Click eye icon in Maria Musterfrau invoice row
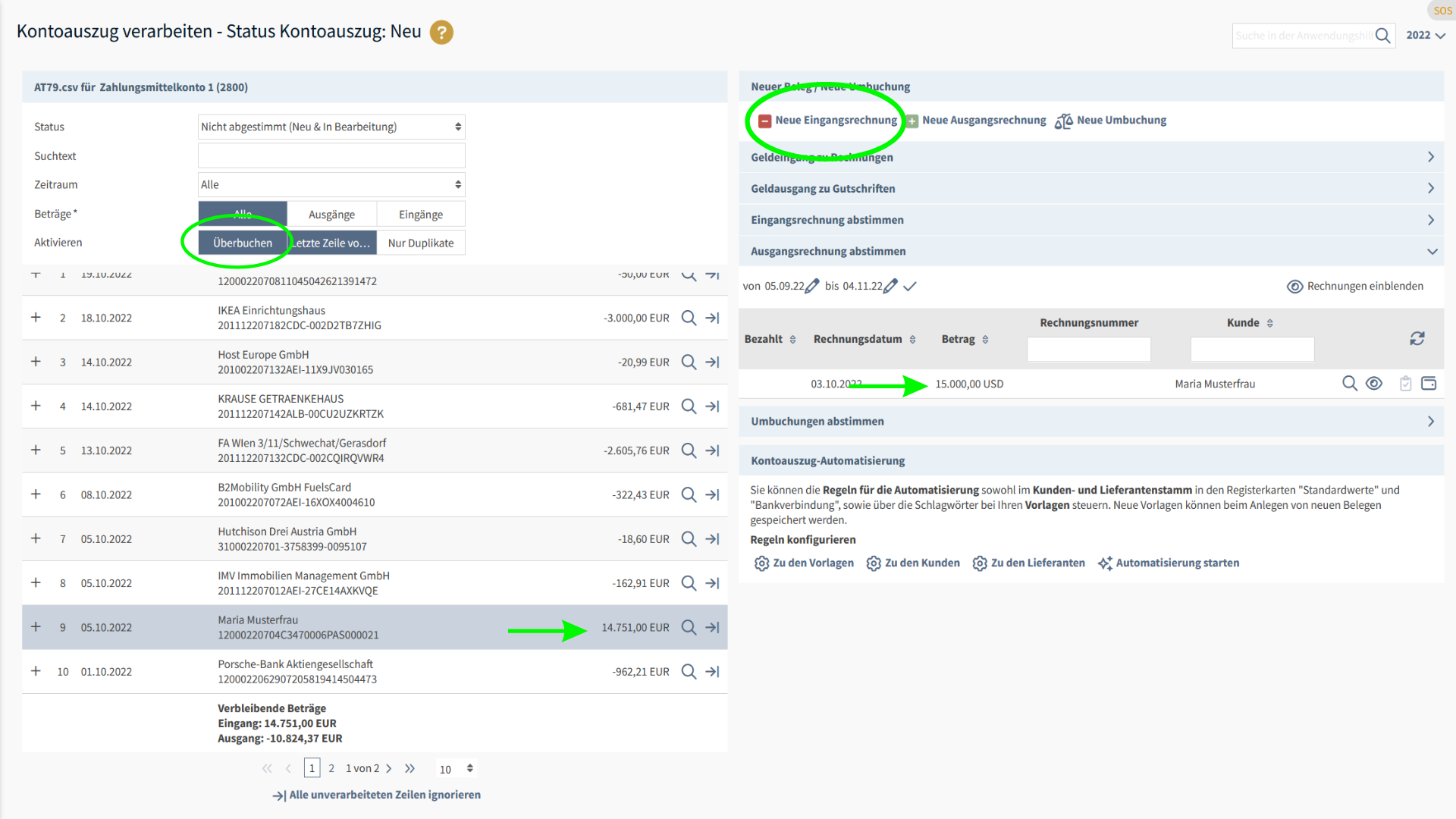The image size is (1456, 819). click(x=1373, y=384)
